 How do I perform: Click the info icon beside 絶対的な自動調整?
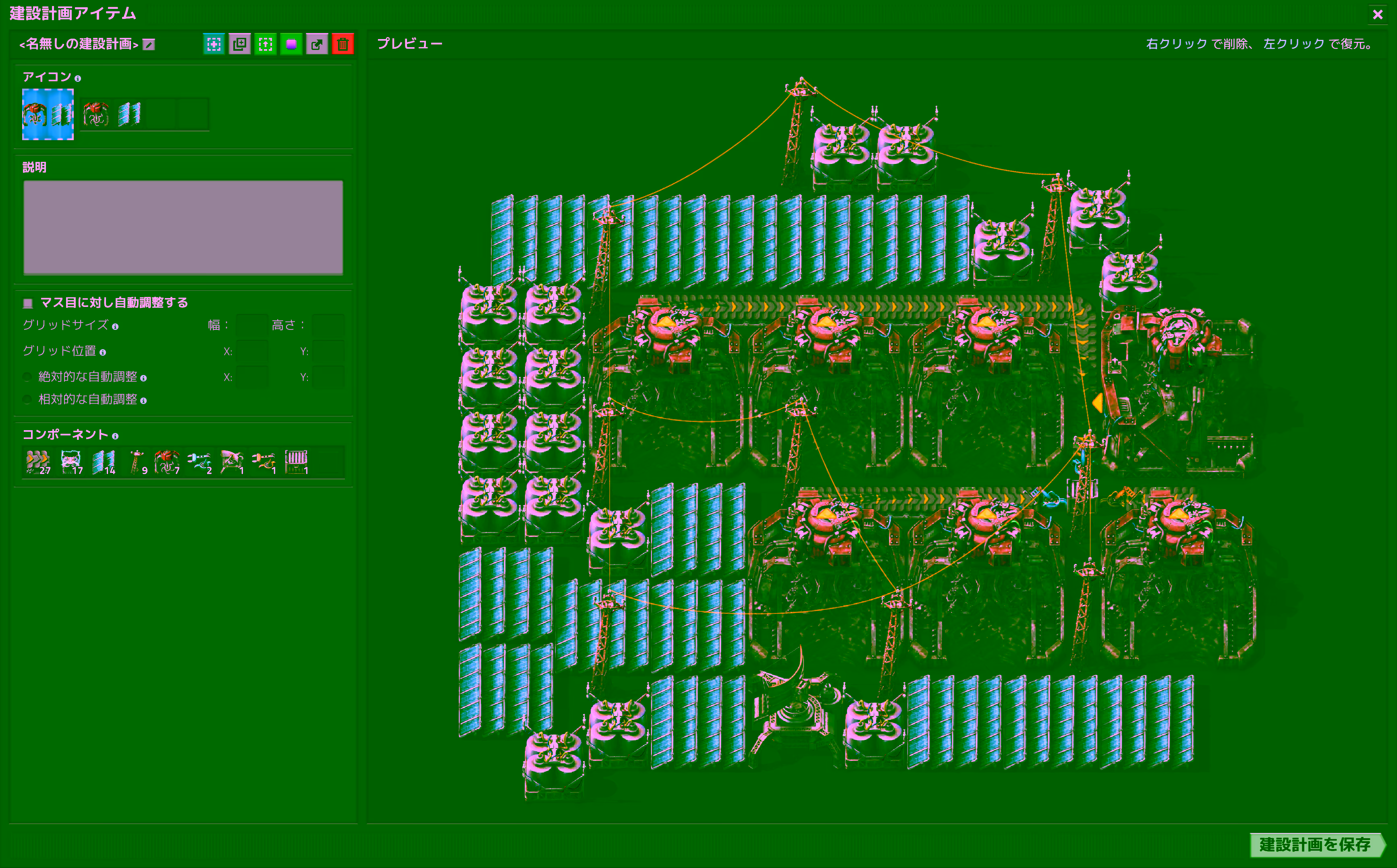[x=143, y=378]
